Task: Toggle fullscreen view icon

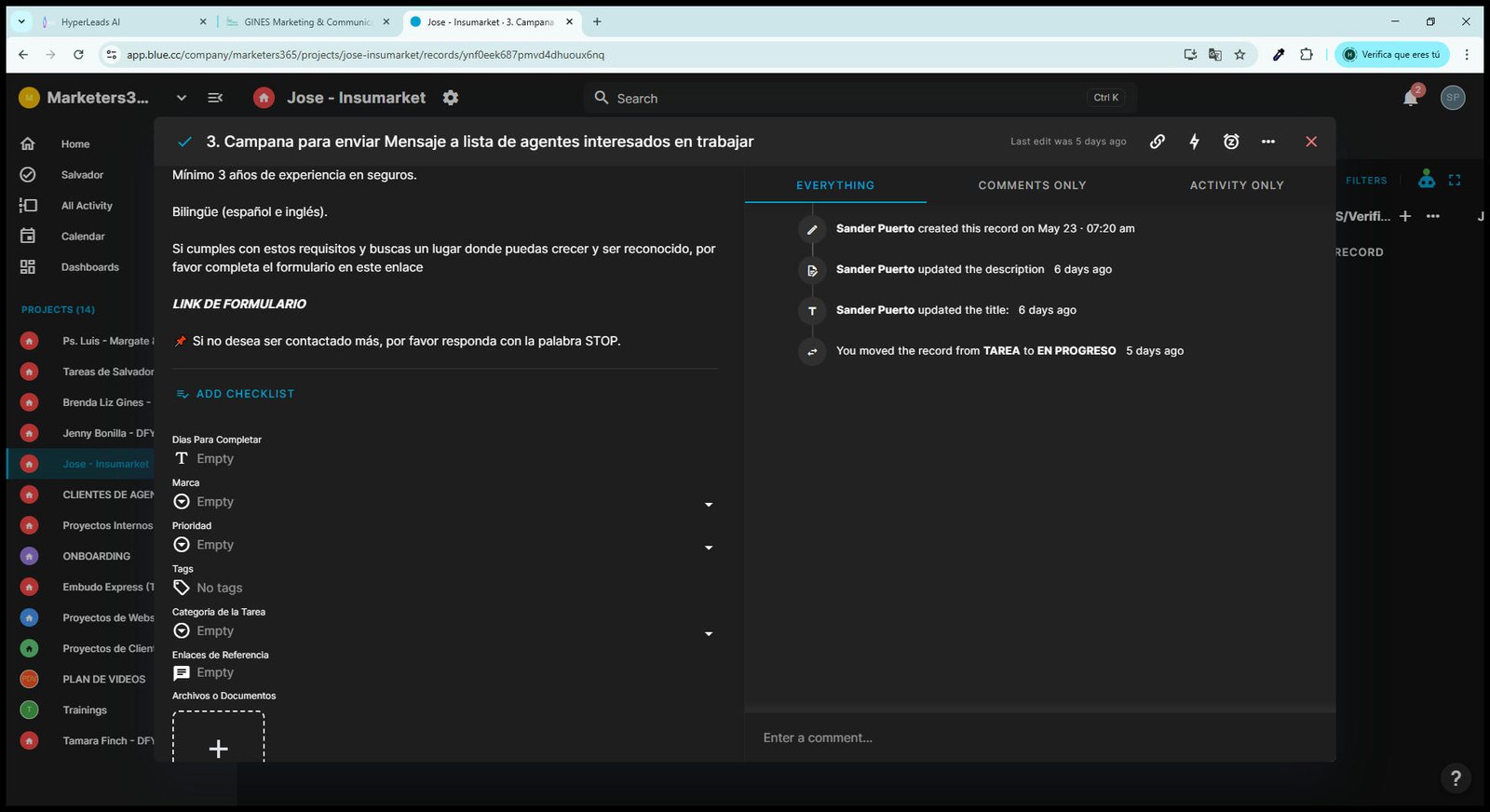Action: (x=1455, y=181)
